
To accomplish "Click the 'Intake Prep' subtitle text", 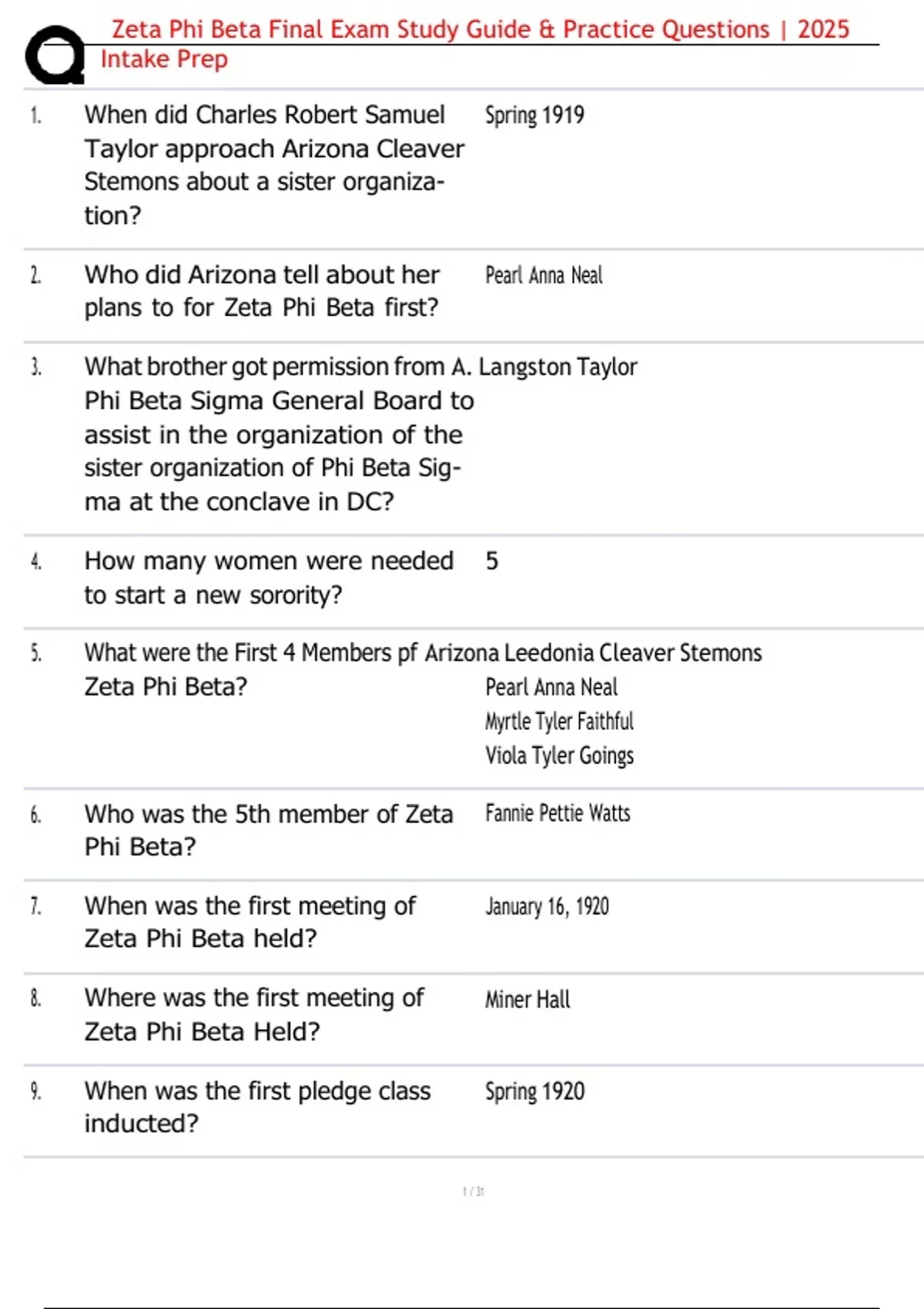I will [x=164, y=59].
